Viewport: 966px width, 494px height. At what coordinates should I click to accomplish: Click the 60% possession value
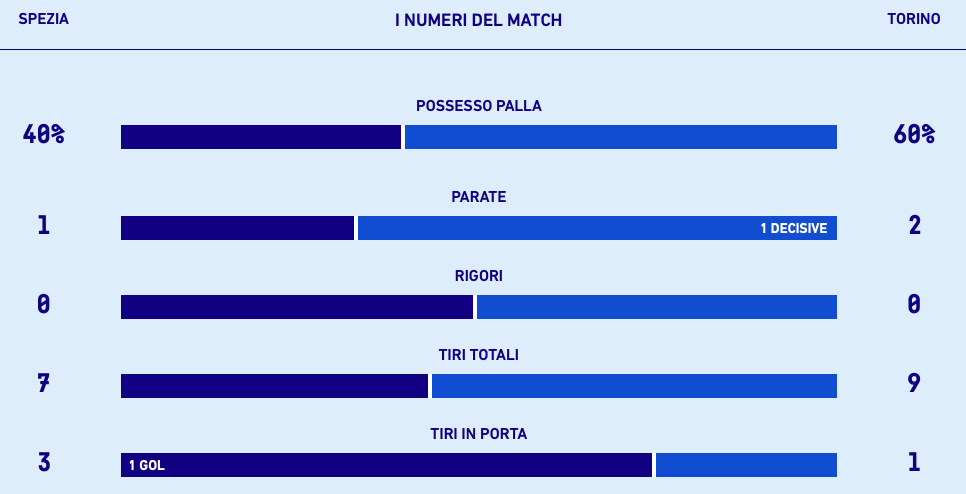913,134
